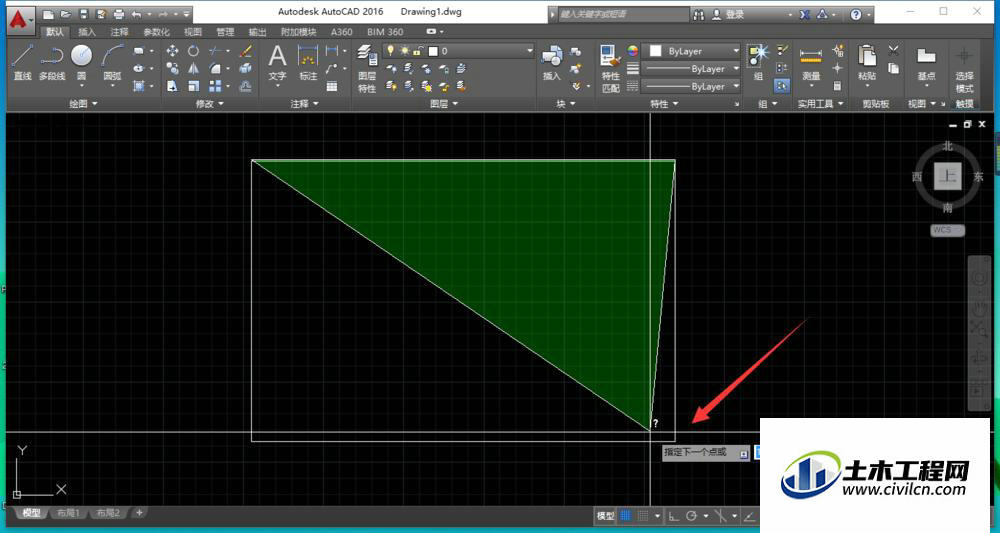Toggle ortho mode in status bar
Screen dimensions: 1000x533
click(x=673, y=516)
